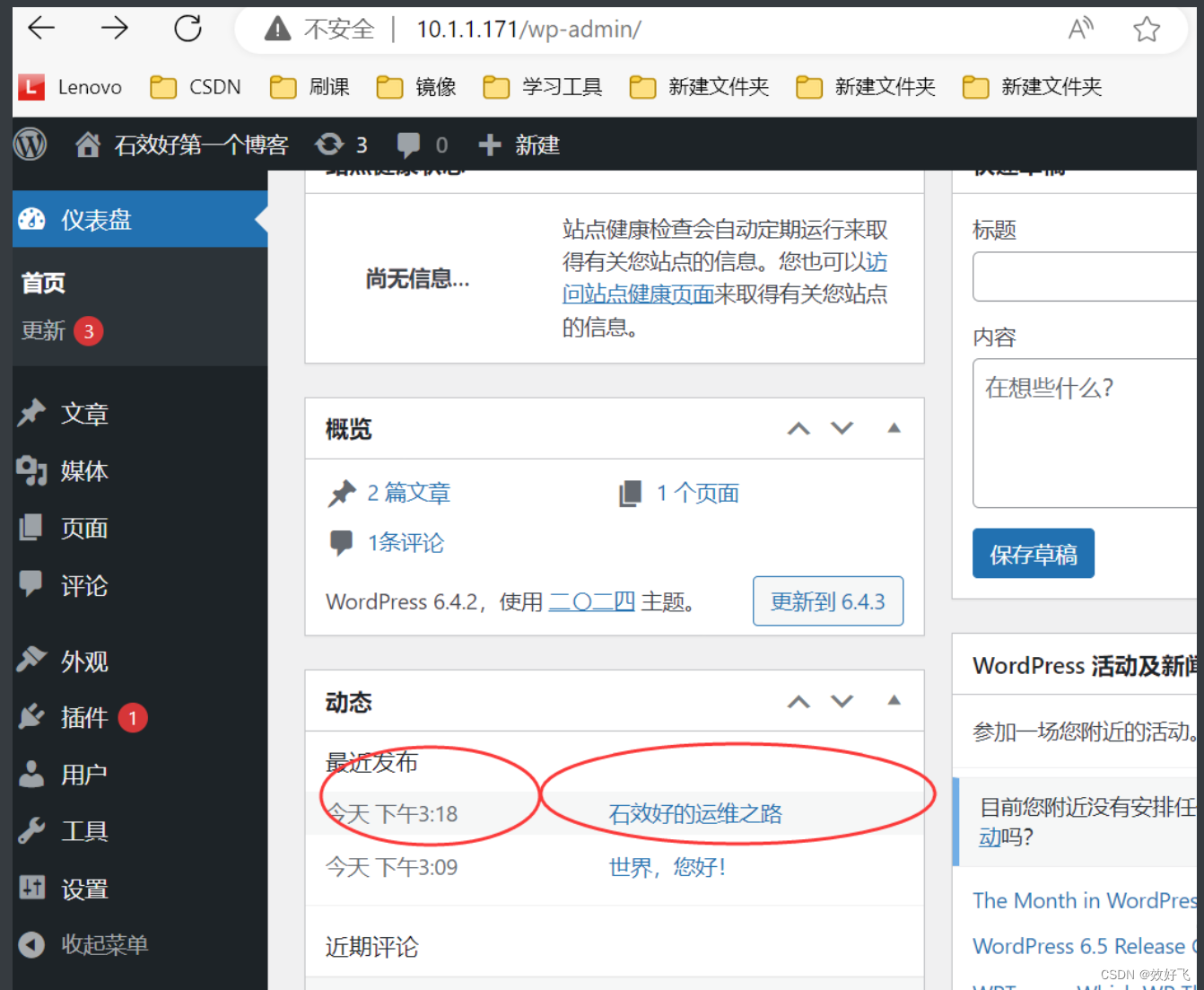This screenshot has width=1204, height=990.
Task: Open the read aloud icon in address bar
Action: (1081, 30)
